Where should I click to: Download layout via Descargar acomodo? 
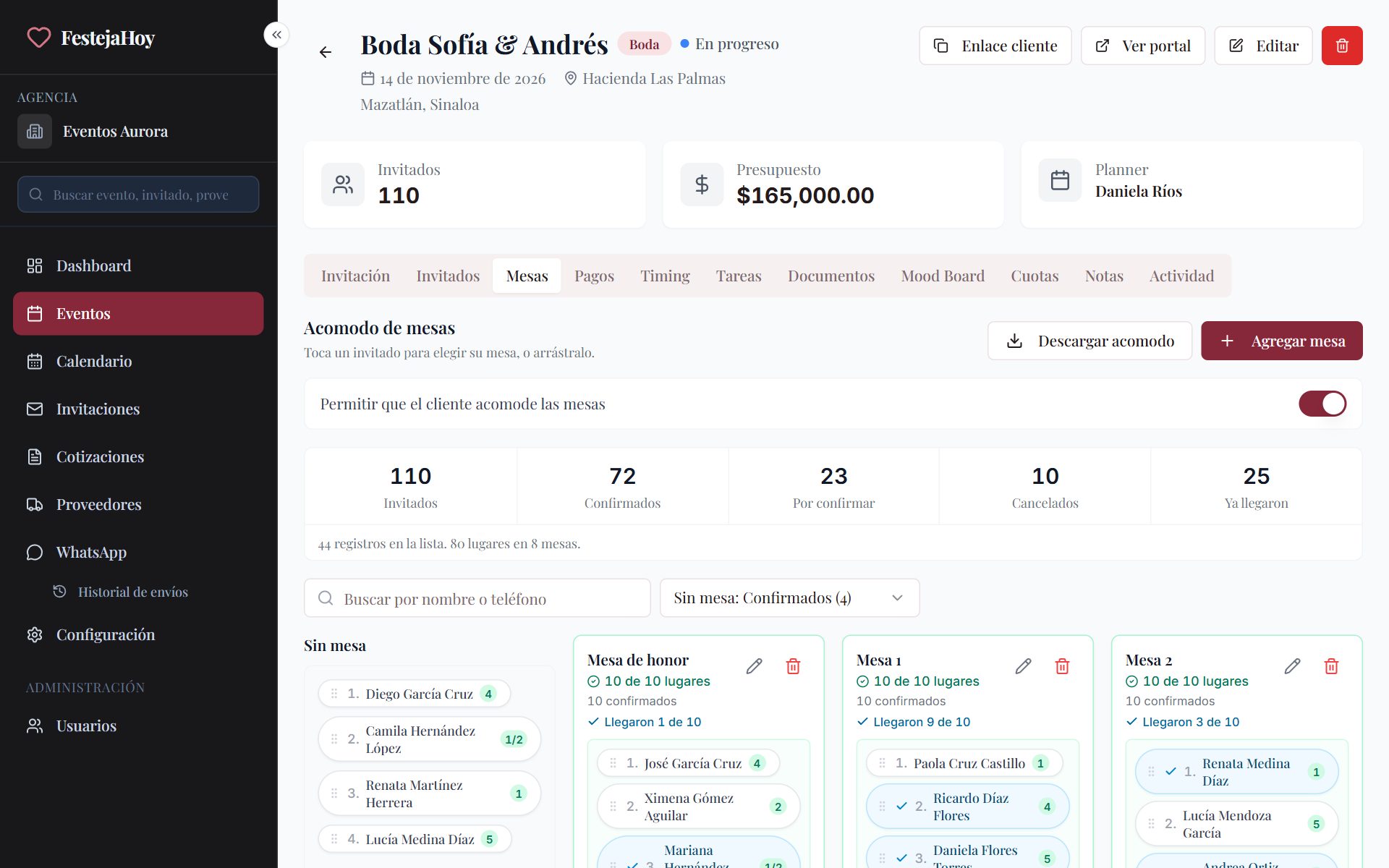[x=1089, y=341]
